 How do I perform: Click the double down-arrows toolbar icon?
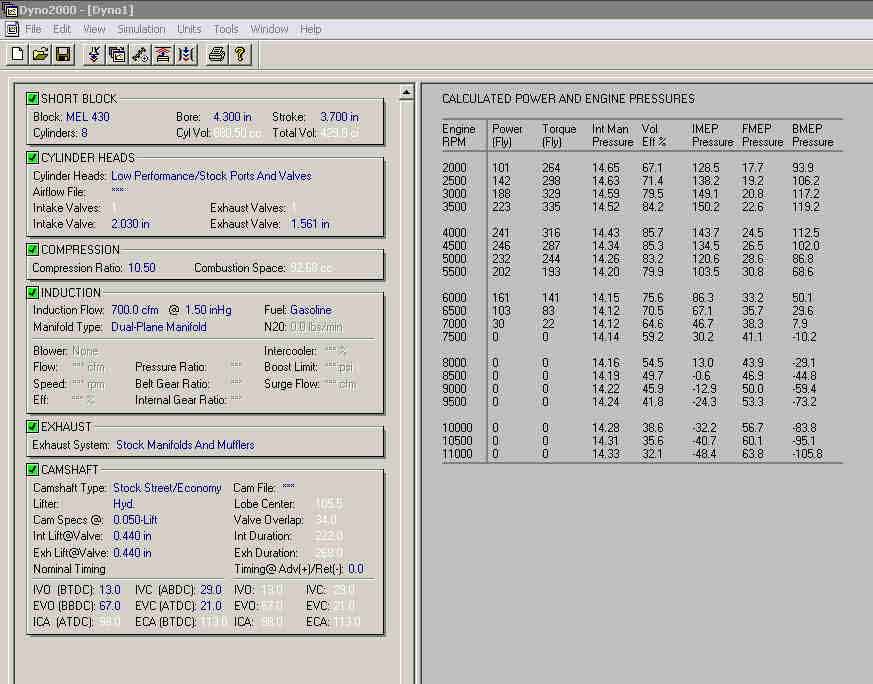click(94, 54)
